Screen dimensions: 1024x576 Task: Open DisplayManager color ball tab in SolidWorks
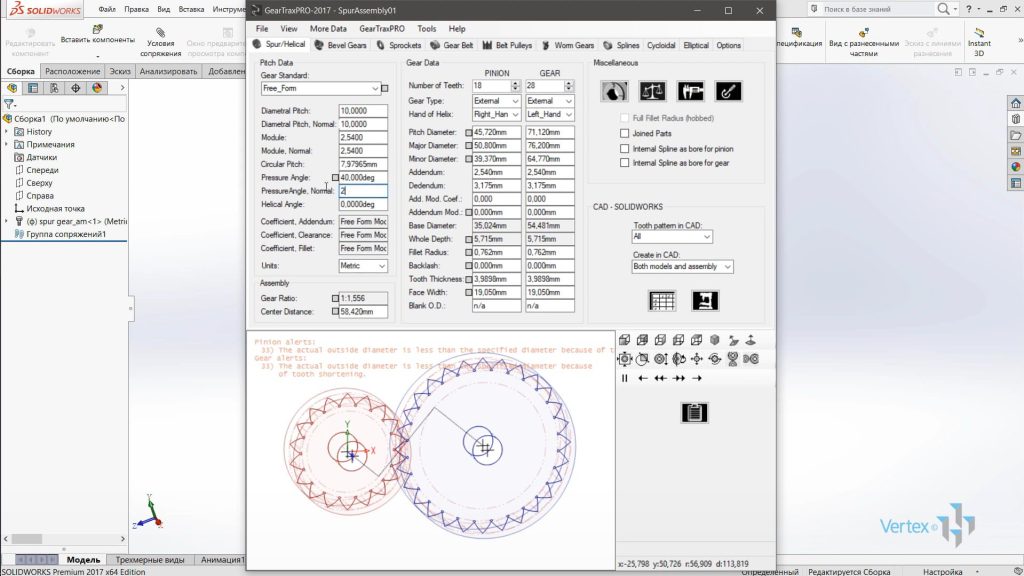(97, 88)
